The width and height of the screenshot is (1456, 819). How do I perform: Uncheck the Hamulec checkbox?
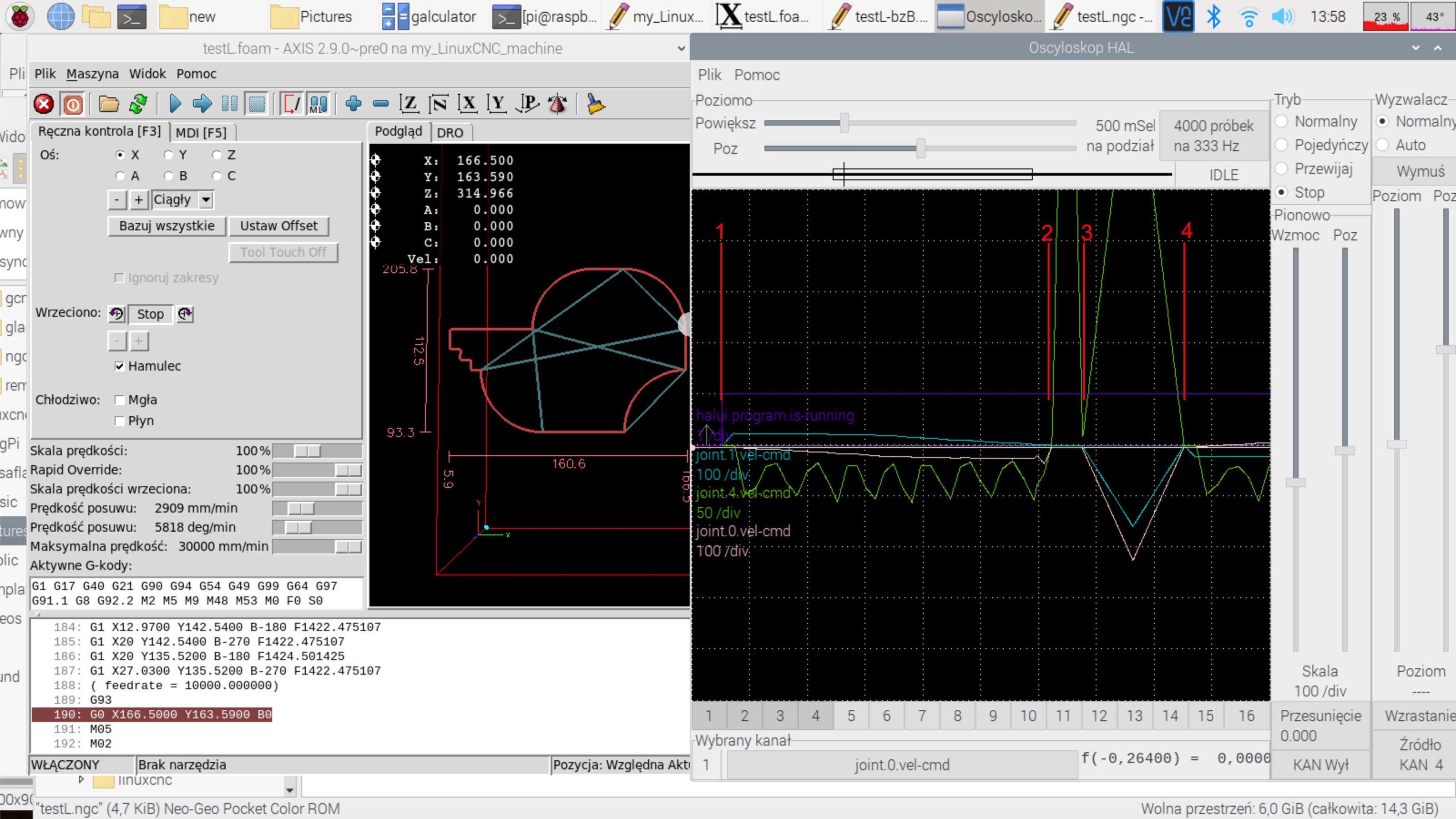(119, 366)
